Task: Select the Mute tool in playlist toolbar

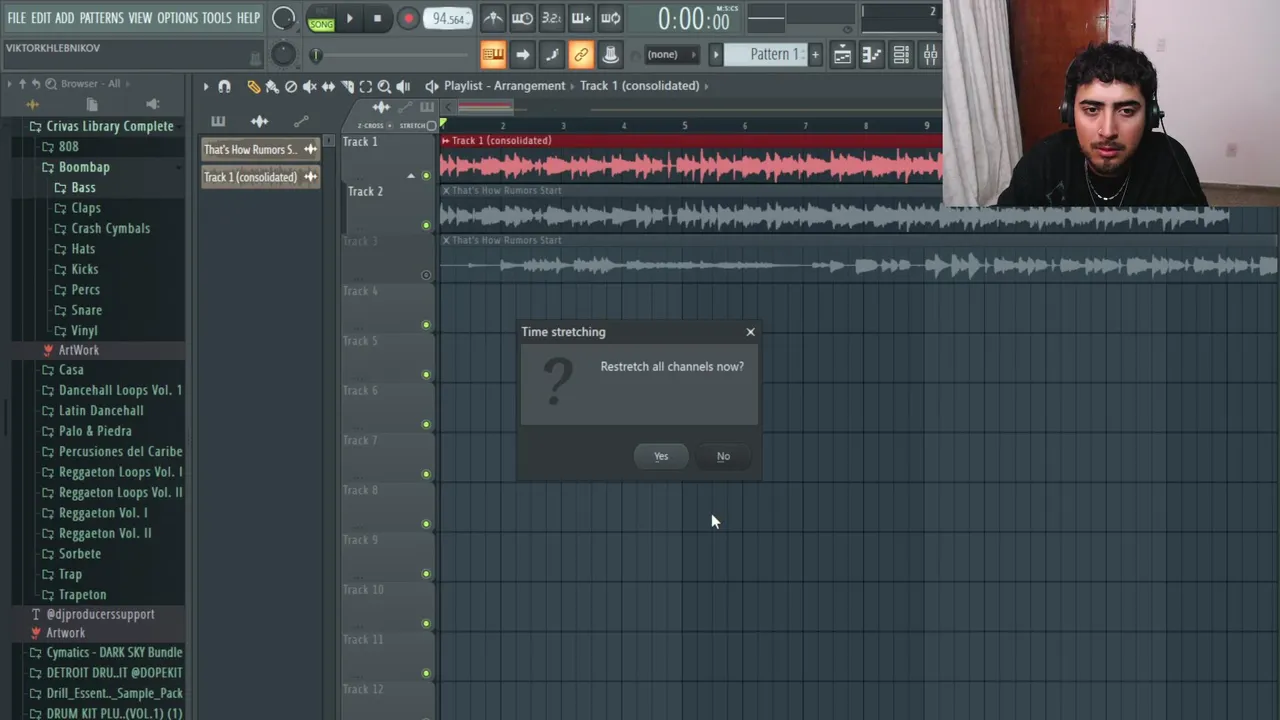Action: 310,87
